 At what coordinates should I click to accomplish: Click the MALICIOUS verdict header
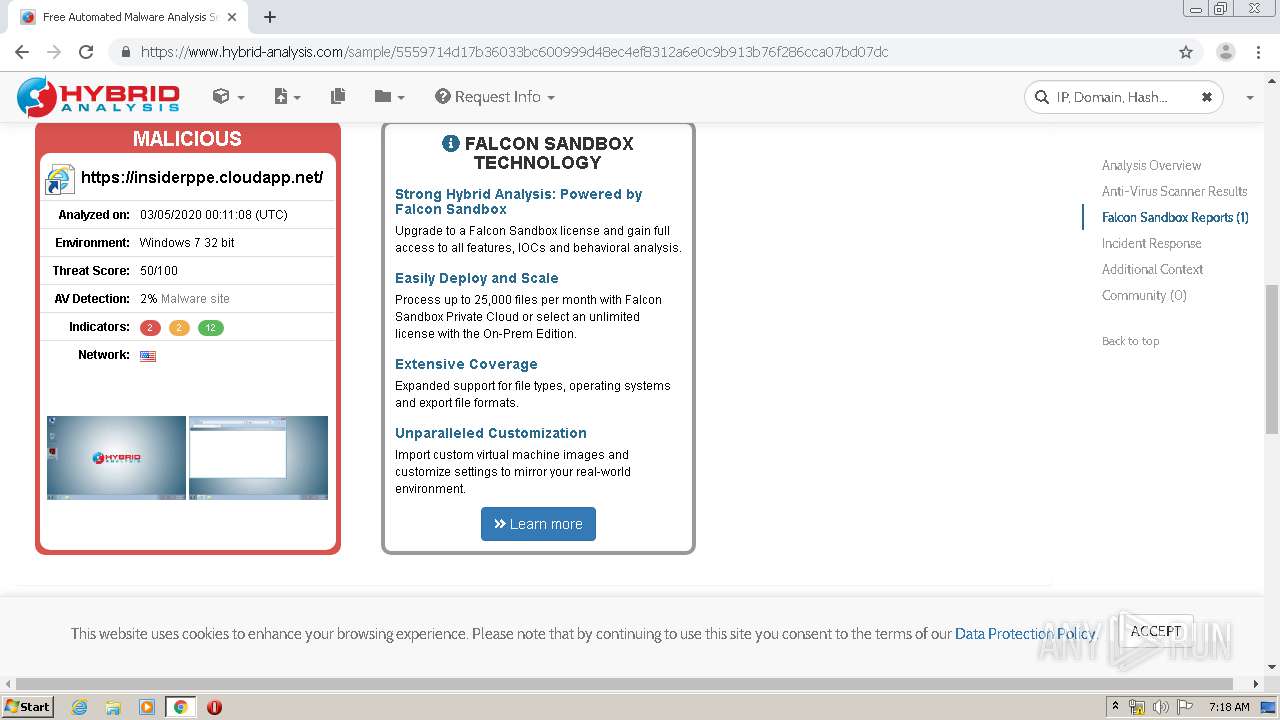pos(187,139)
